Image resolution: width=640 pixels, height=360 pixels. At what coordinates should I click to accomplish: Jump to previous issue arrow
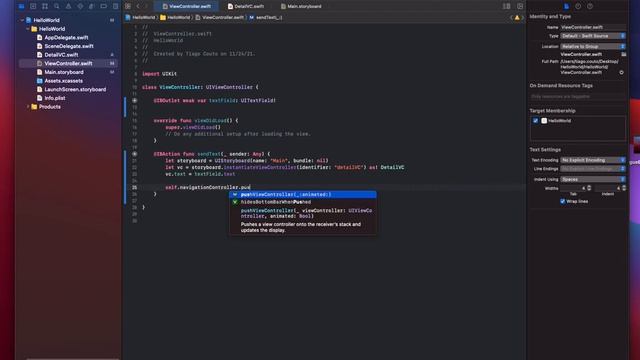[511, 18]
